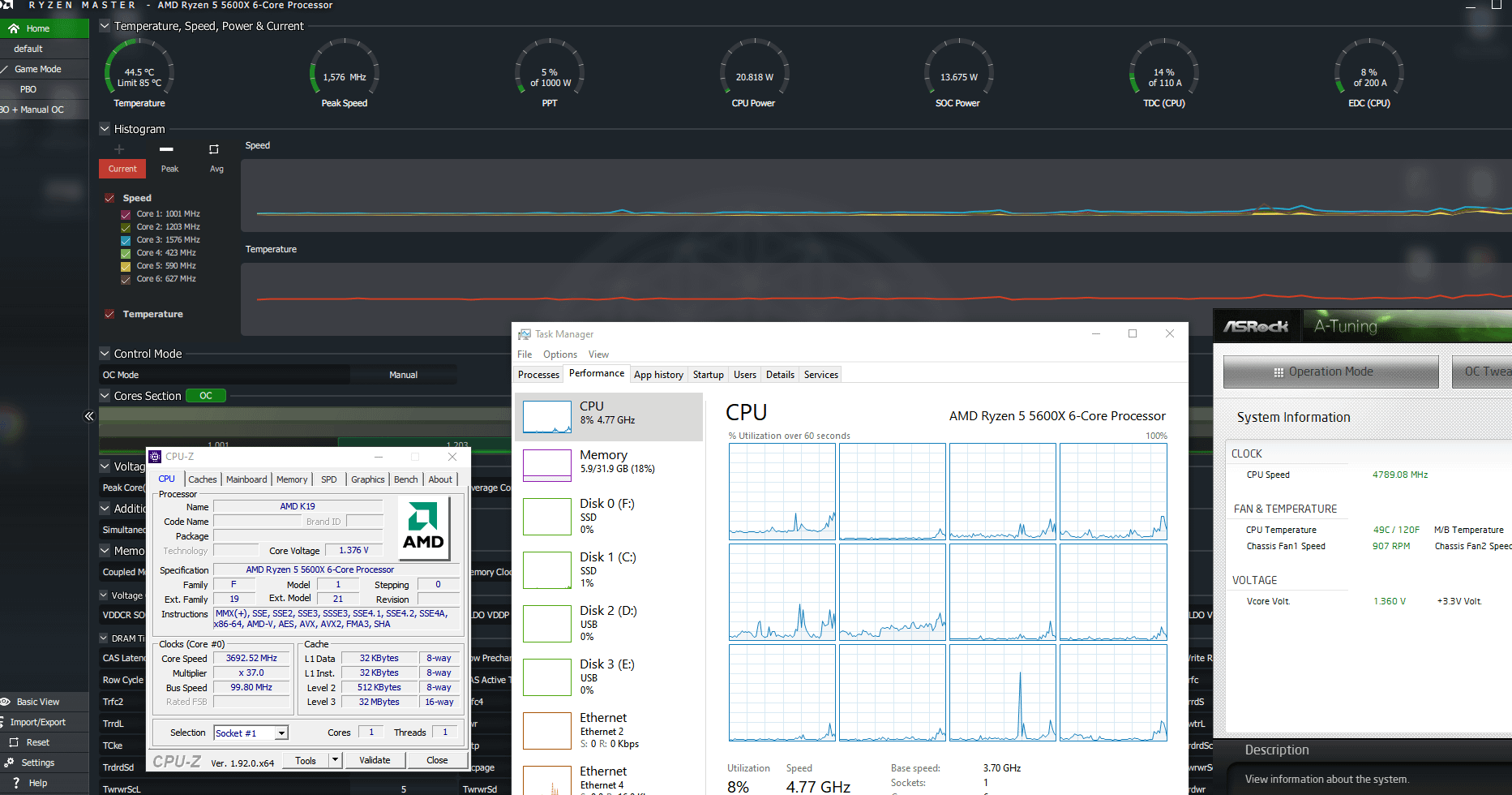
Task: Select Disk 3 (E:) USB in Task Manager
Action: point(609,677)
